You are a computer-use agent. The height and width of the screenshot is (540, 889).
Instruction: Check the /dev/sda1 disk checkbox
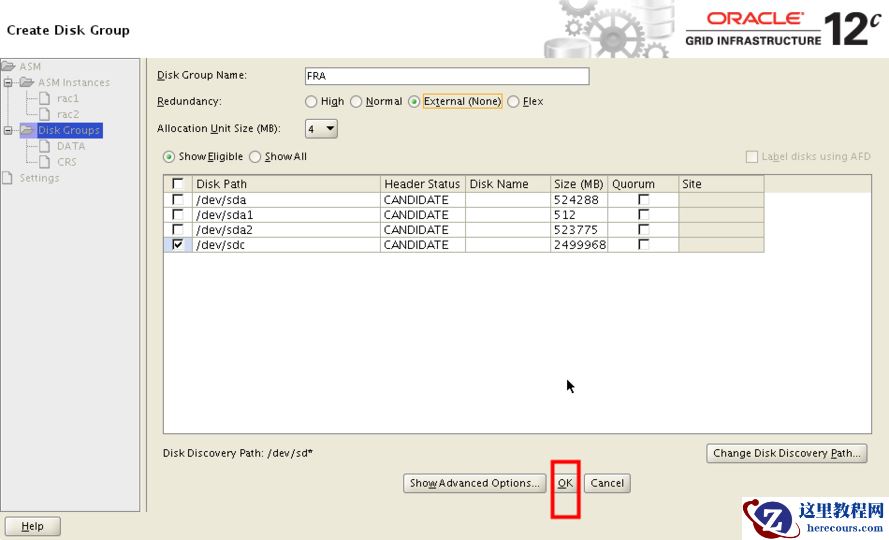pos(177,214)
